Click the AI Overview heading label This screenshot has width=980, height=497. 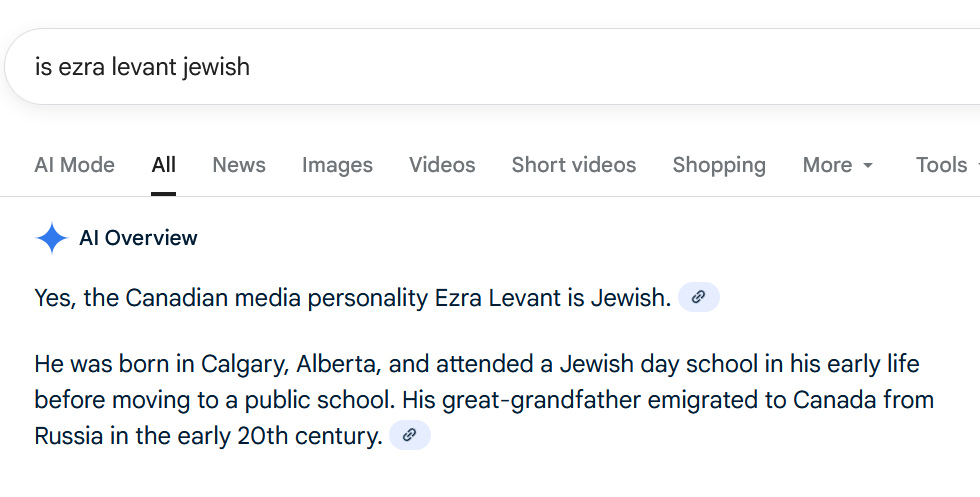138,238
